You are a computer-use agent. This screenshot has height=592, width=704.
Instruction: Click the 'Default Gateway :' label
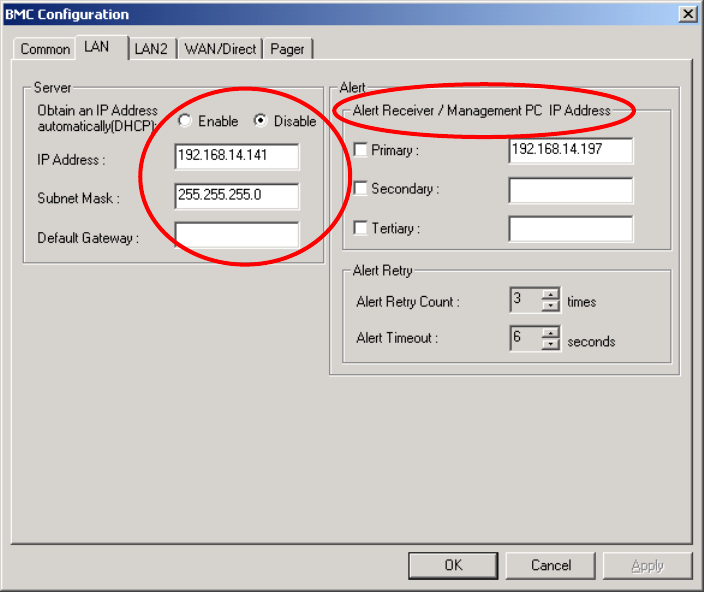click(x=88, y=238)
